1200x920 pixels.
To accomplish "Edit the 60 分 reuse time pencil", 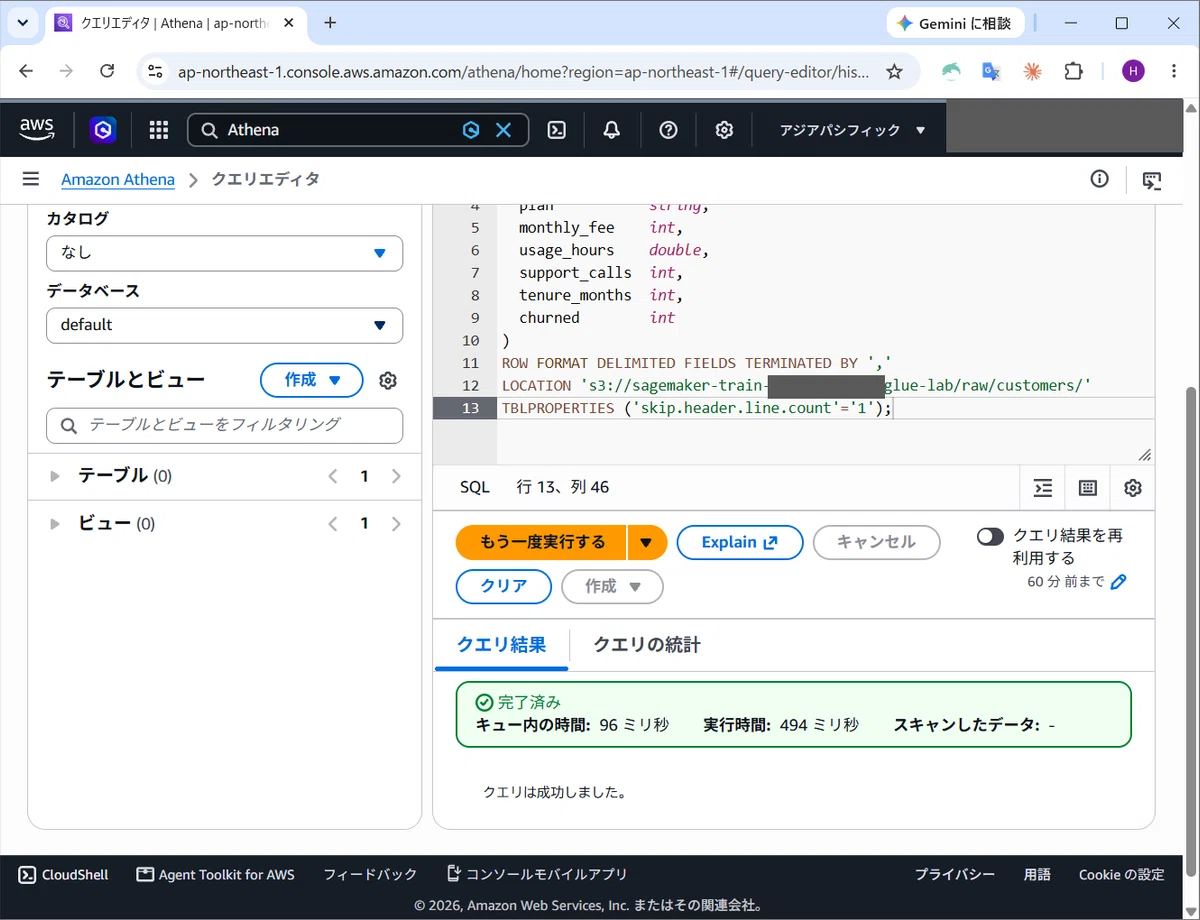I will click(1119, 581).
